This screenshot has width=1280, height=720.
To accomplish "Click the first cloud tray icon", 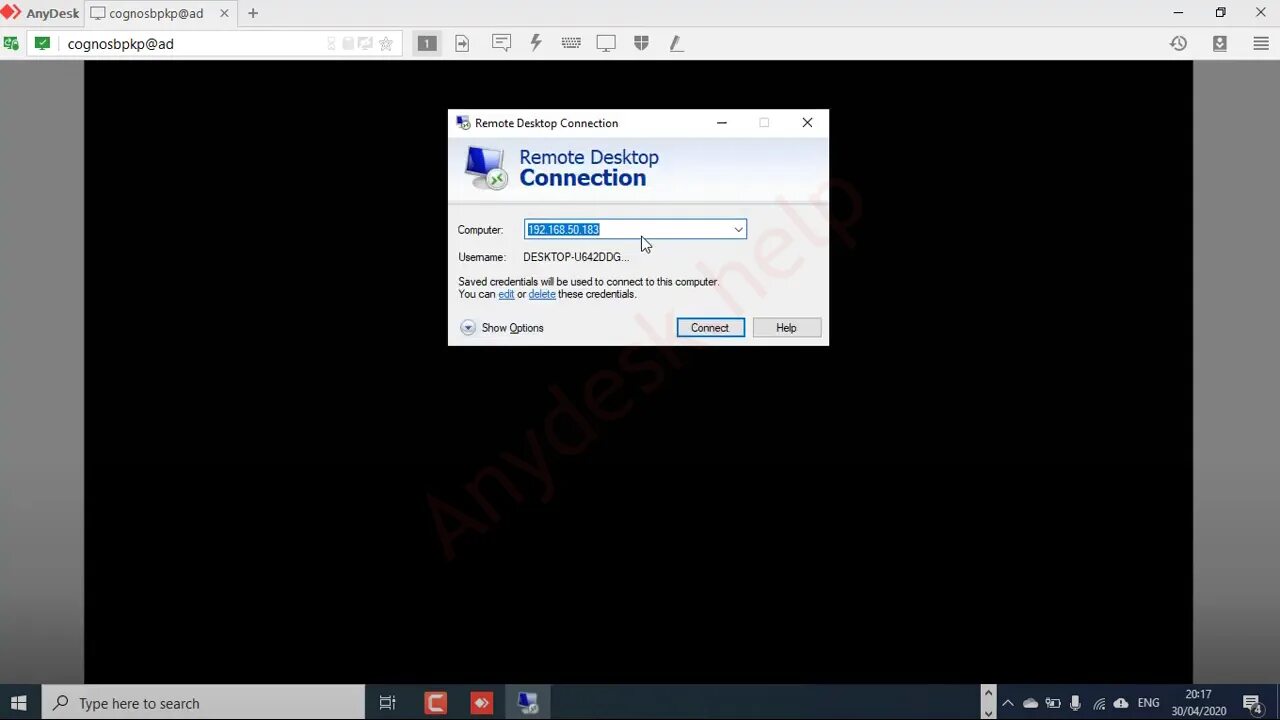I will coord(1030,703).
